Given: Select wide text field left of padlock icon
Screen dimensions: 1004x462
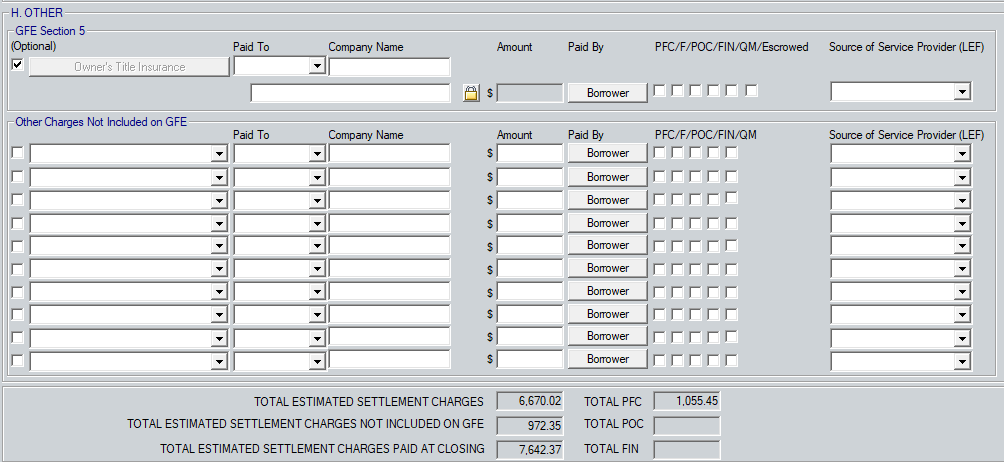Looking at the screenshot, I should tap(350, 93).
